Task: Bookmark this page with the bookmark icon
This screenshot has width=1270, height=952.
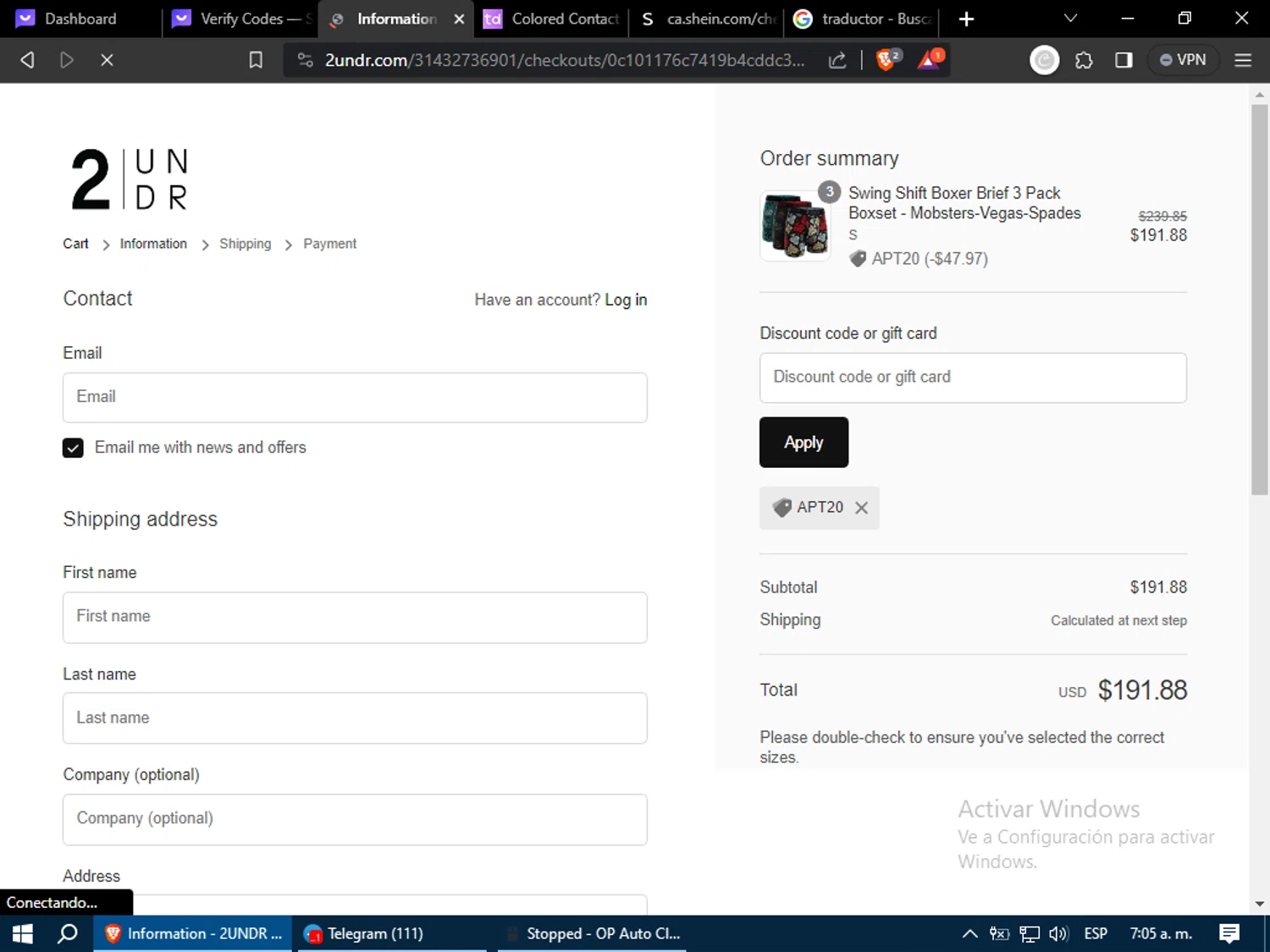Action: 256,60
